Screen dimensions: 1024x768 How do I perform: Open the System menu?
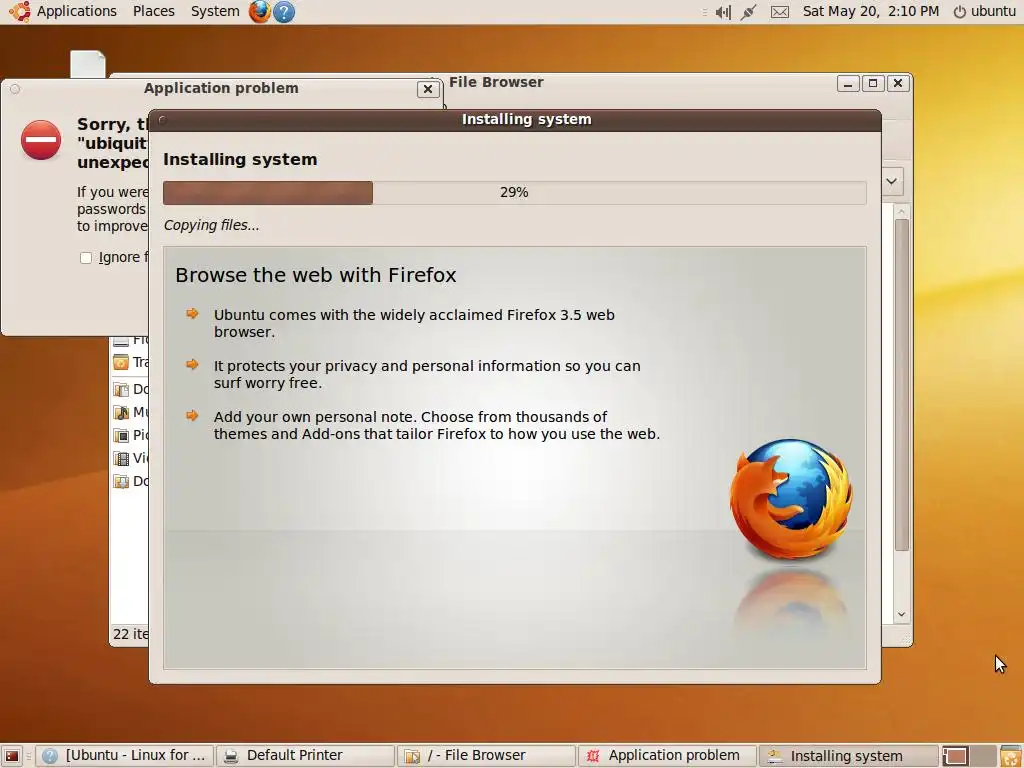pyautogui.click(x=215, y=11)
